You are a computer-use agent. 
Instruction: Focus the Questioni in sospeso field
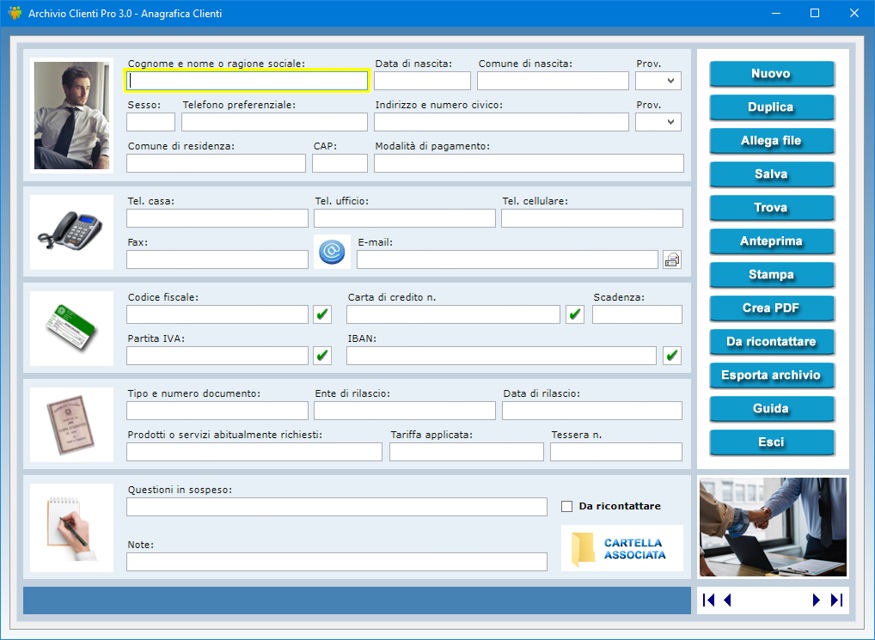tap(336, 507)
